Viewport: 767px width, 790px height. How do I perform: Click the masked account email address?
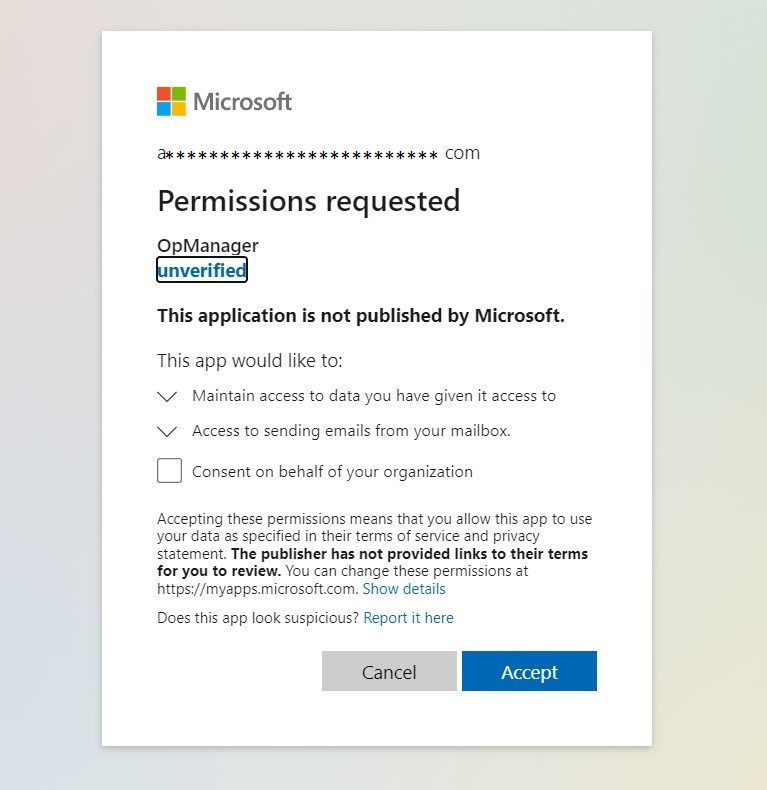(x=318, y=154)
